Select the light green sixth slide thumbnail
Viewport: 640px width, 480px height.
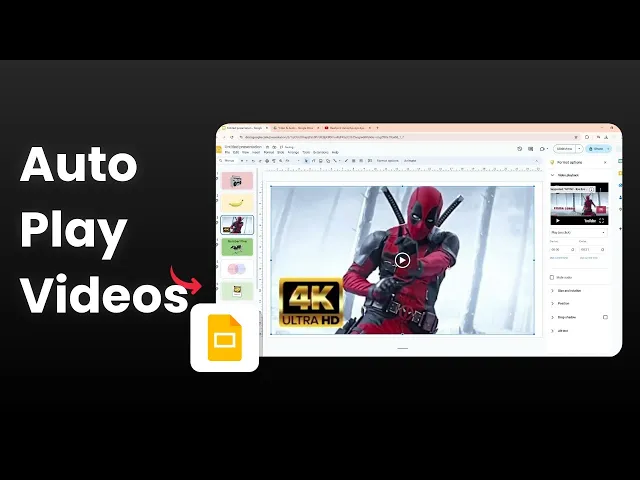[x=237, y=291]
